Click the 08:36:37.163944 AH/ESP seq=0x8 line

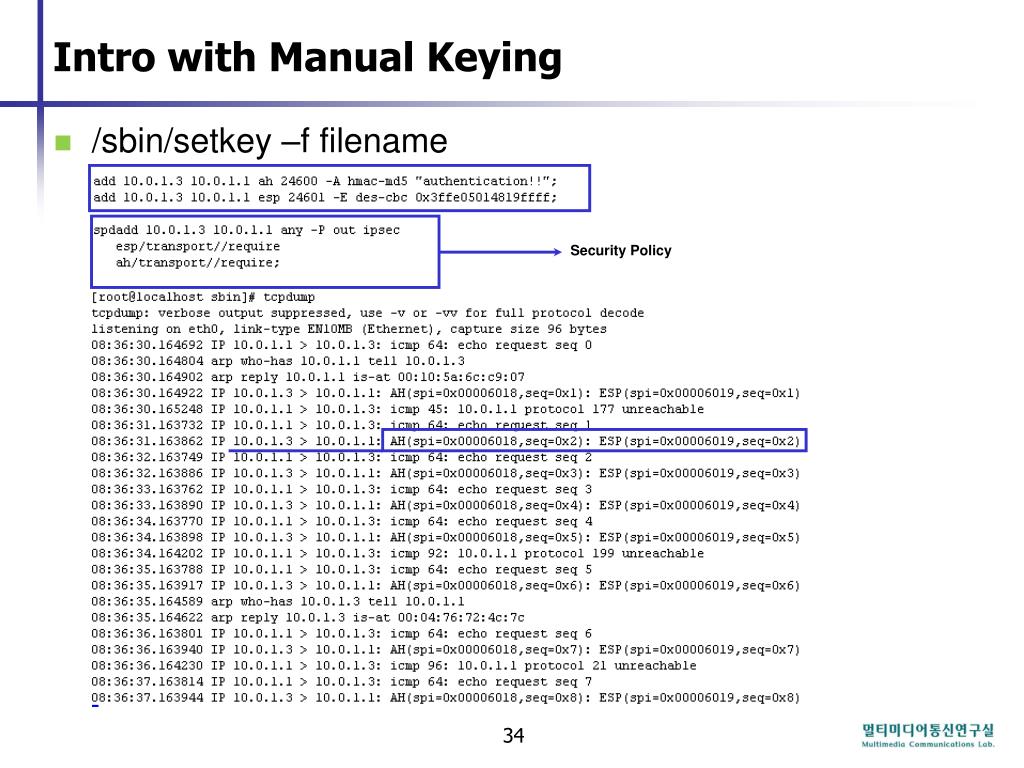click(445, 697)
